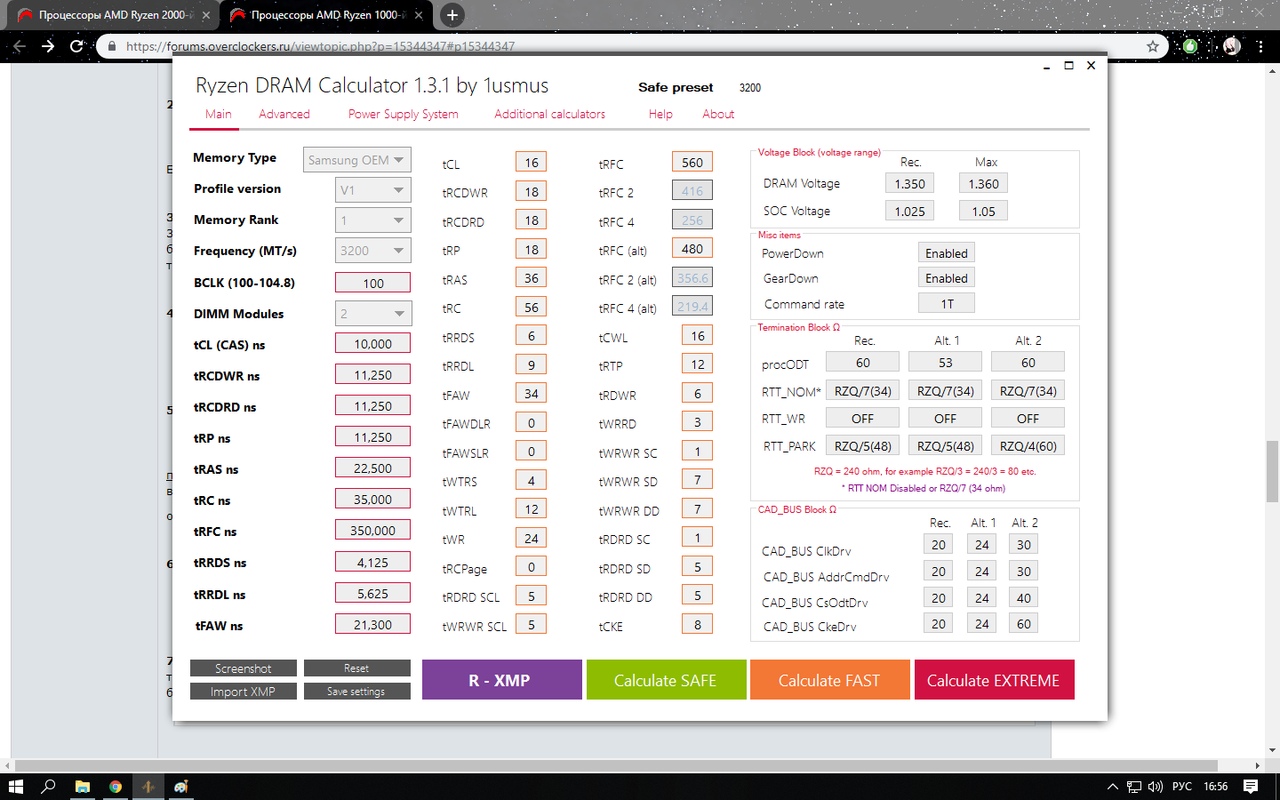Image resolution: width=1280 pixels, height=800 pixels.
Task: Click the Reset button
Action: coord(357,668)
